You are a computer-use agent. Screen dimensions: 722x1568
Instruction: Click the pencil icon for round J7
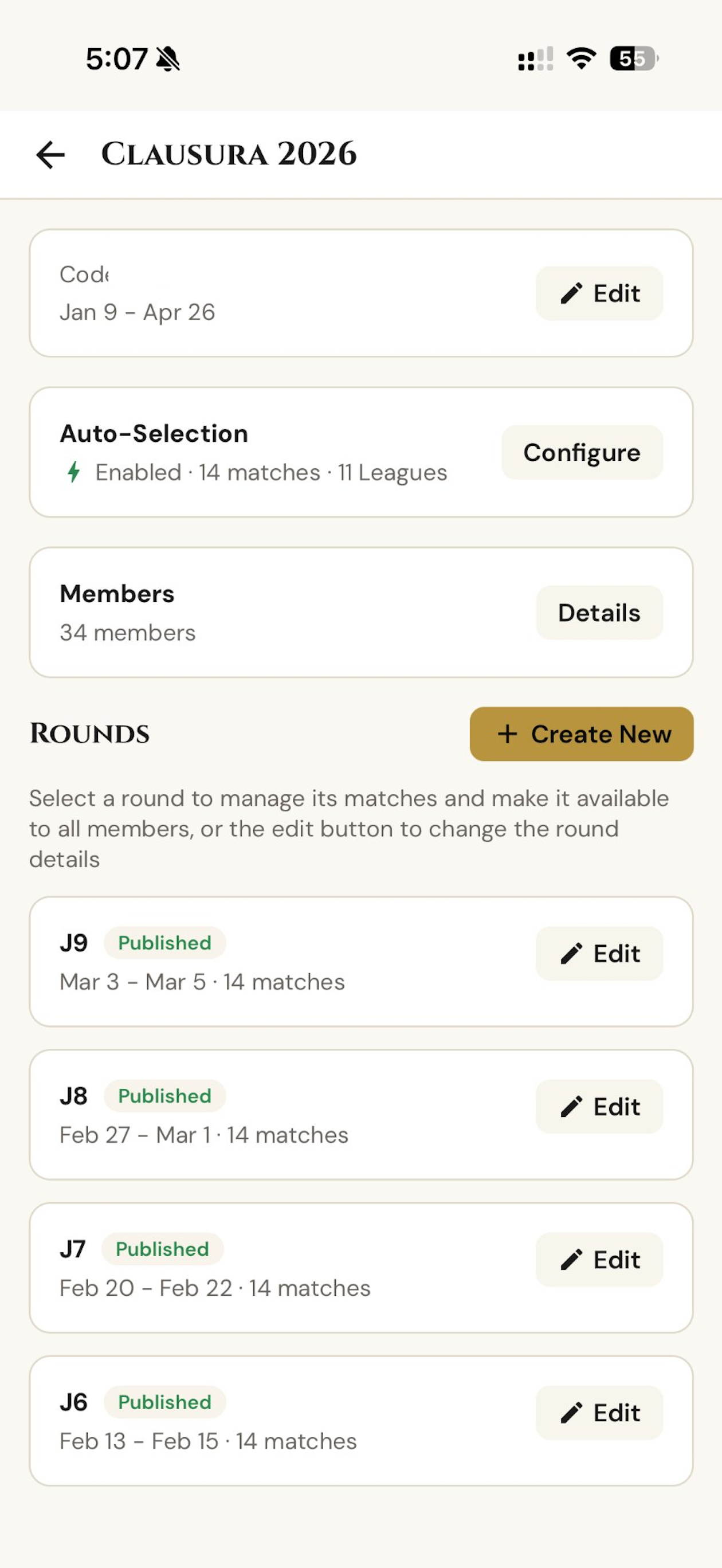[x=571, y=1260]
